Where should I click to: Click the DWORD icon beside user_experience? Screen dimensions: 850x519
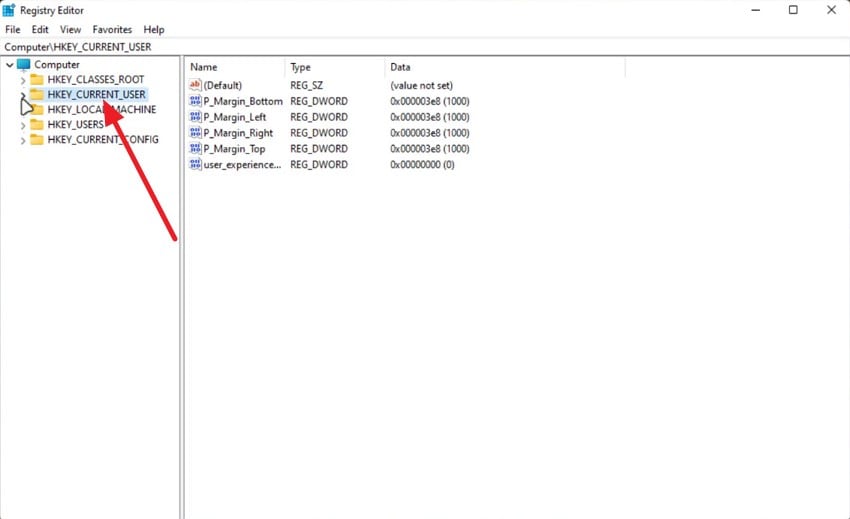[195, 164]
